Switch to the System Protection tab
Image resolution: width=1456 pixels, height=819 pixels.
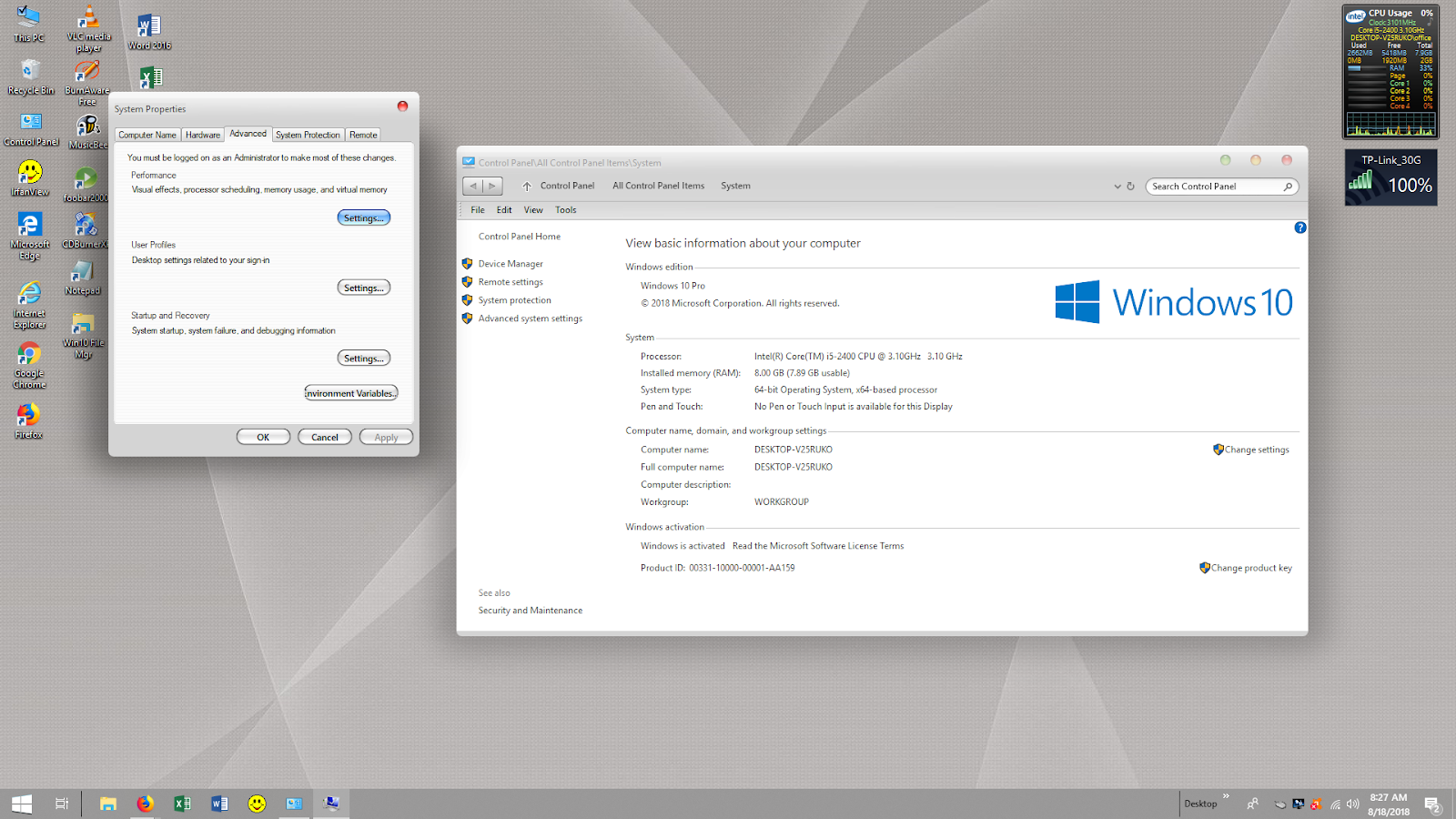308,135
